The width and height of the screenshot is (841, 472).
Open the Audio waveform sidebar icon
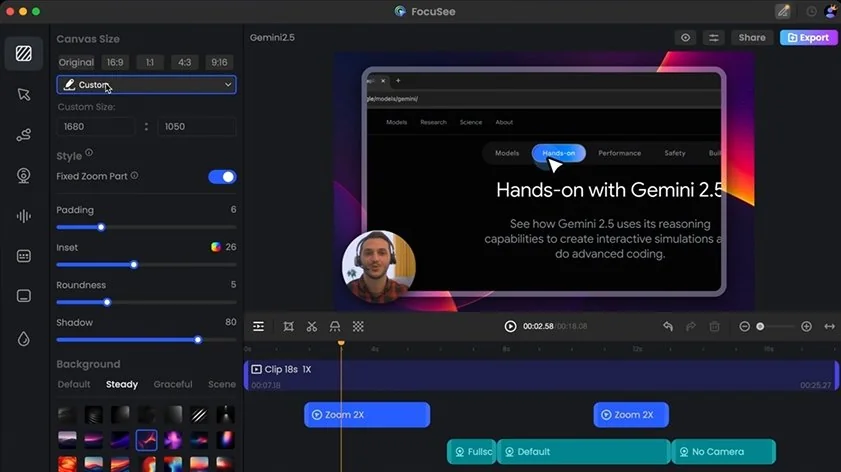tap(24, 216)
